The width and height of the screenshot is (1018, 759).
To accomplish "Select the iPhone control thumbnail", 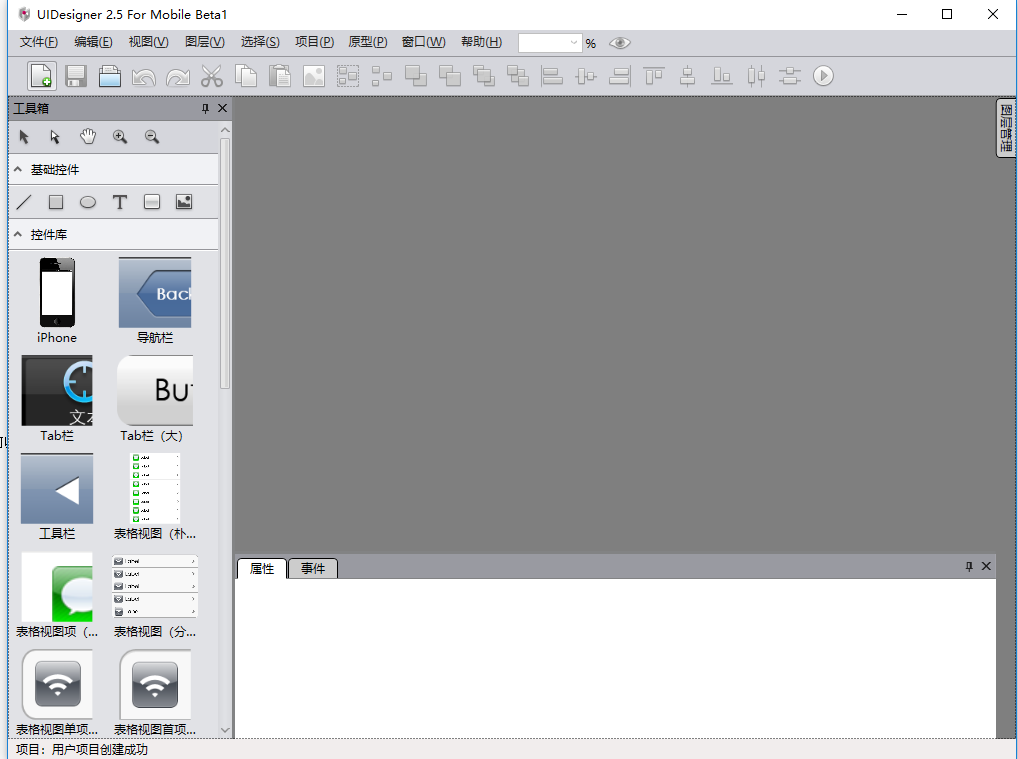I will coord(57,293).
